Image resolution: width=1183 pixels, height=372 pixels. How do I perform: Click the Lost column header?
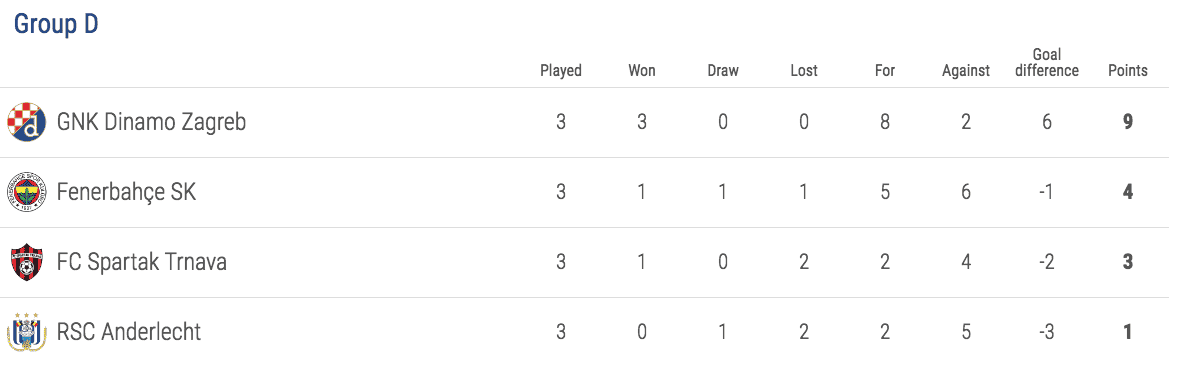[x=804, y=71]
